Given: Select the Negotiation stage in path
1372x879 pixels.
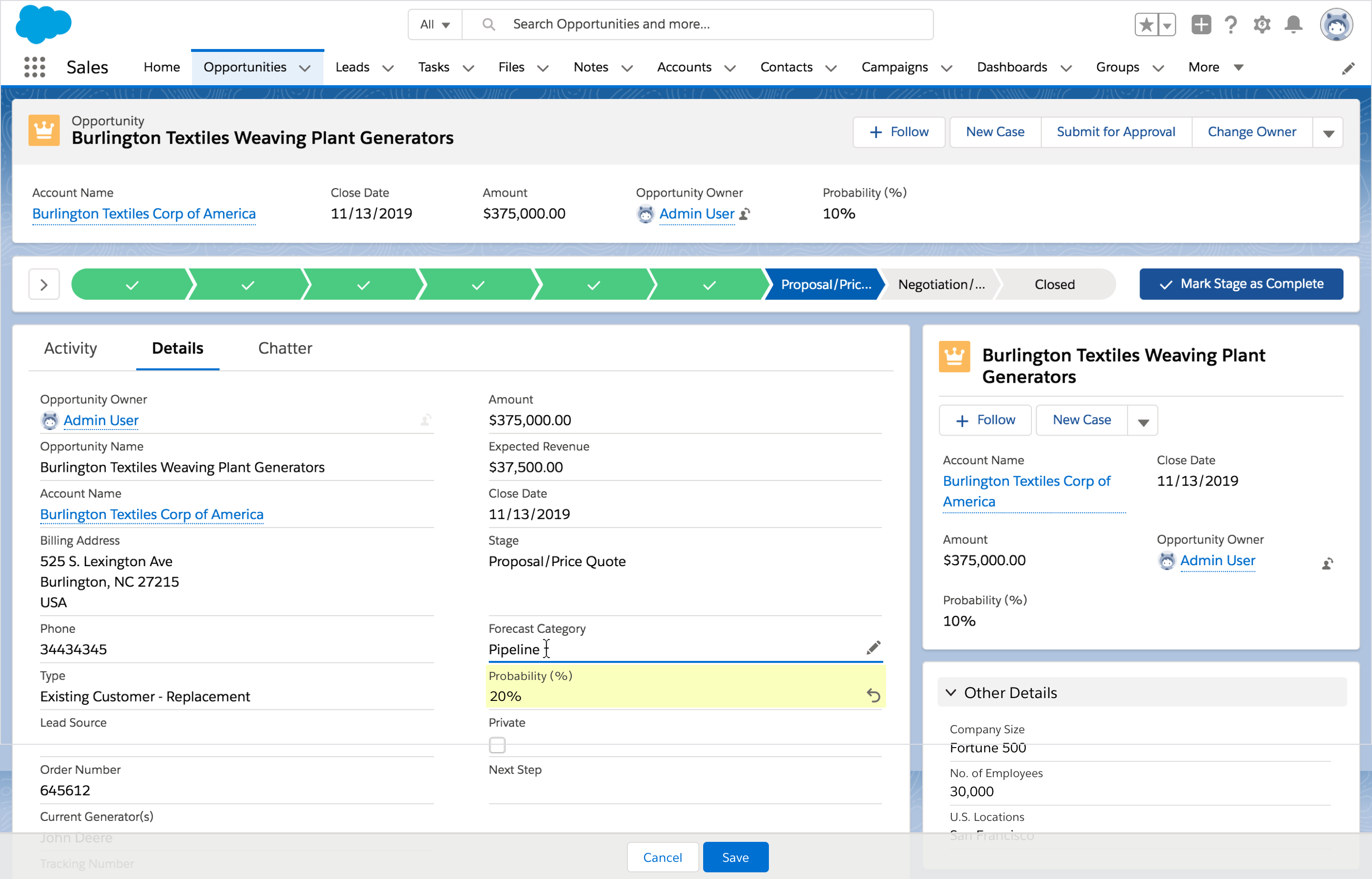Looking at the screenshot, I should coord(940,284).
